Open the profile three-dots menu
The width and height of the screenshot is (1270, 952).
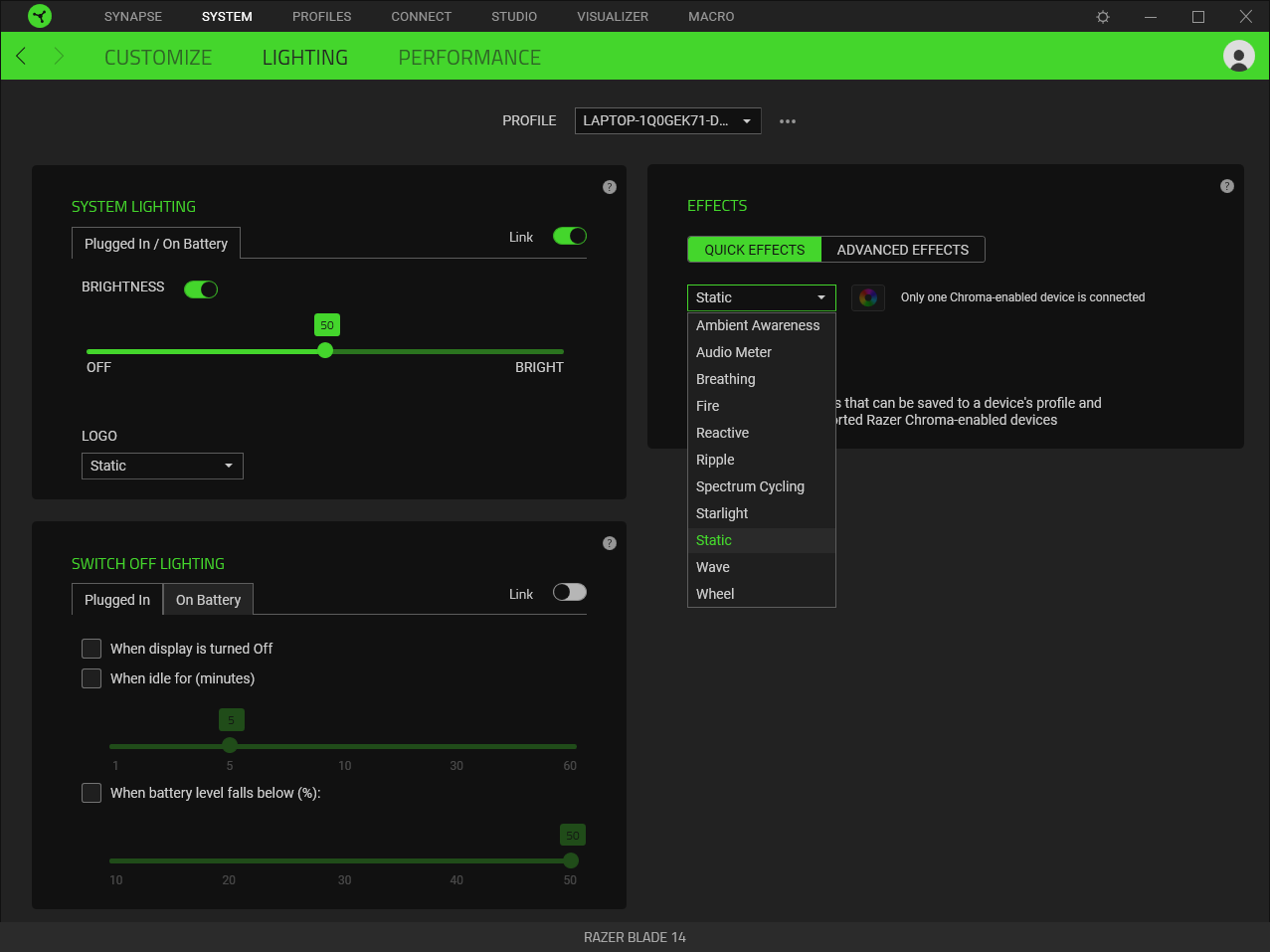pos(788,121)
